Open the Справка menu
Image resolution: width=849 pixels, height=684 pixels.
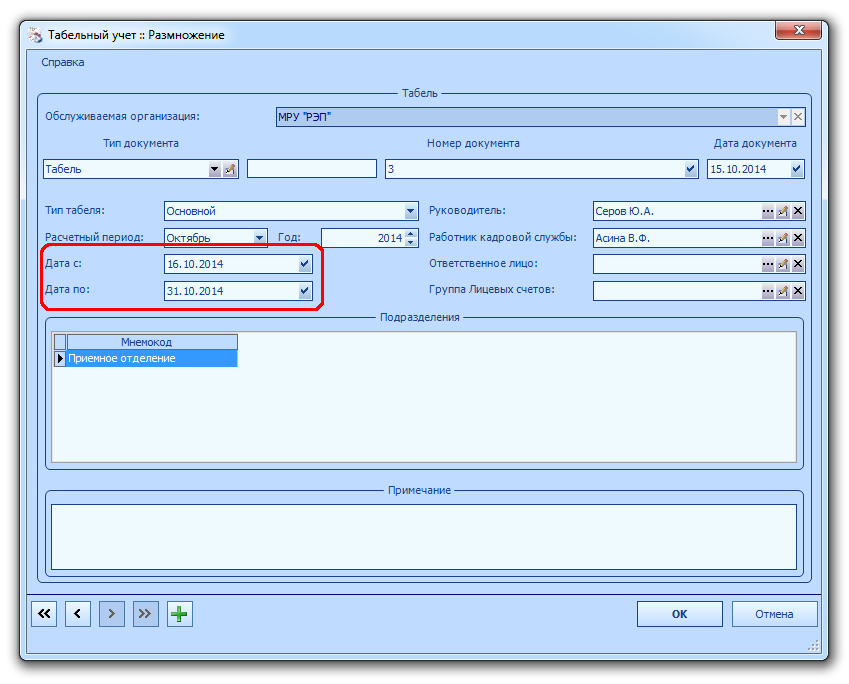pos(63,62)
